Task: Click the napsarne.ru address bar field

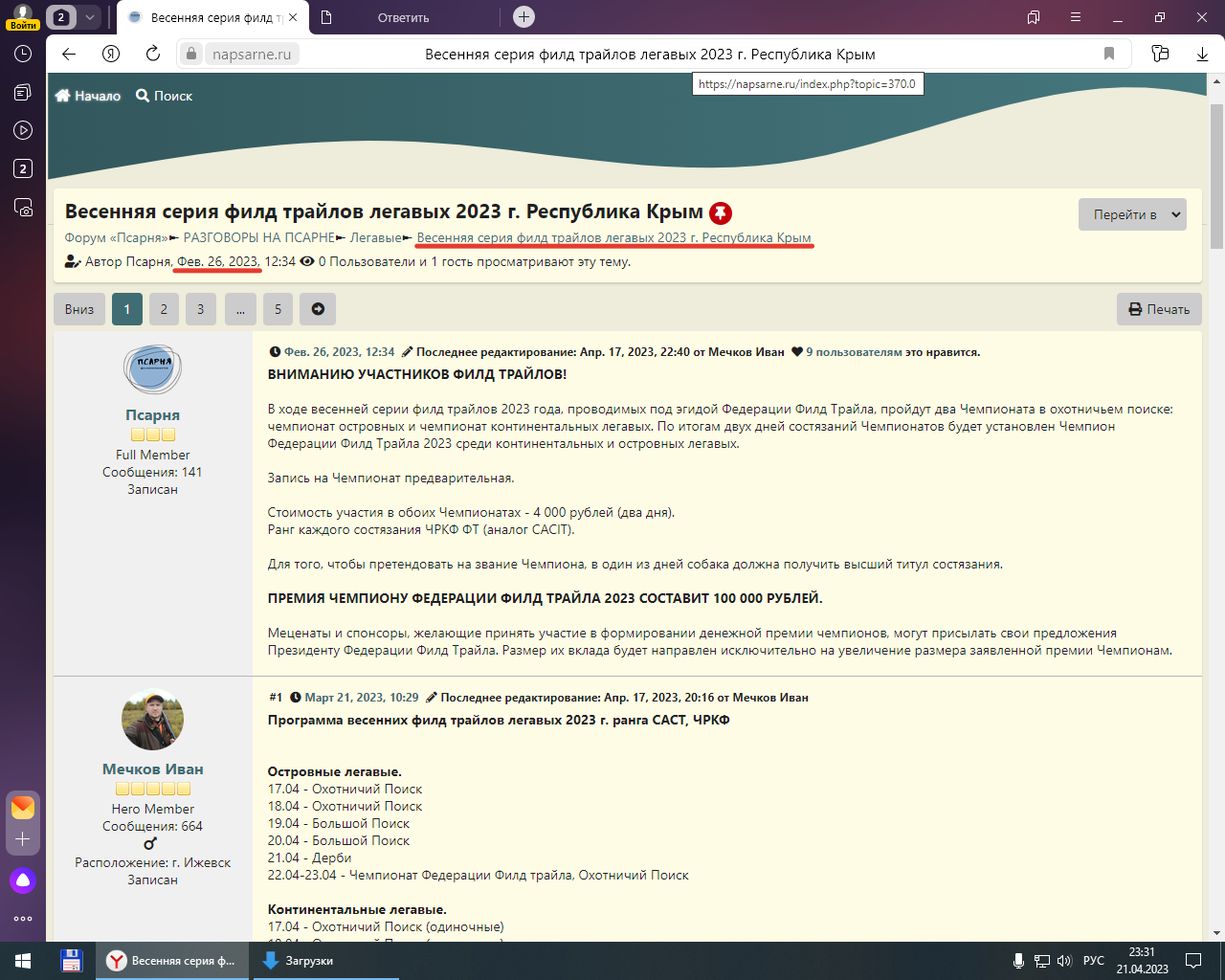Action: [x=253, y=55]
